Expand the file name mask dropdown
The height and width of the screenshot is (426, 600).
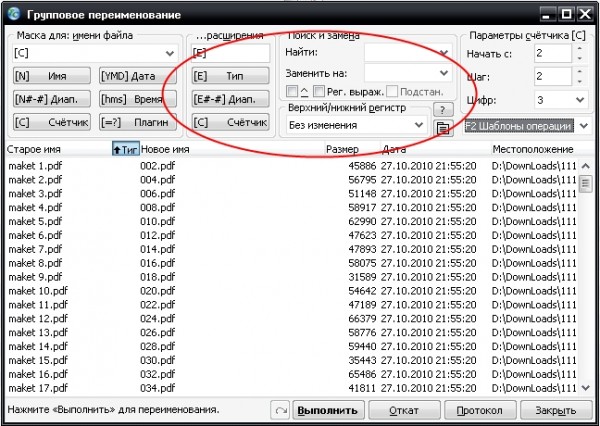[x=170, y=53]
